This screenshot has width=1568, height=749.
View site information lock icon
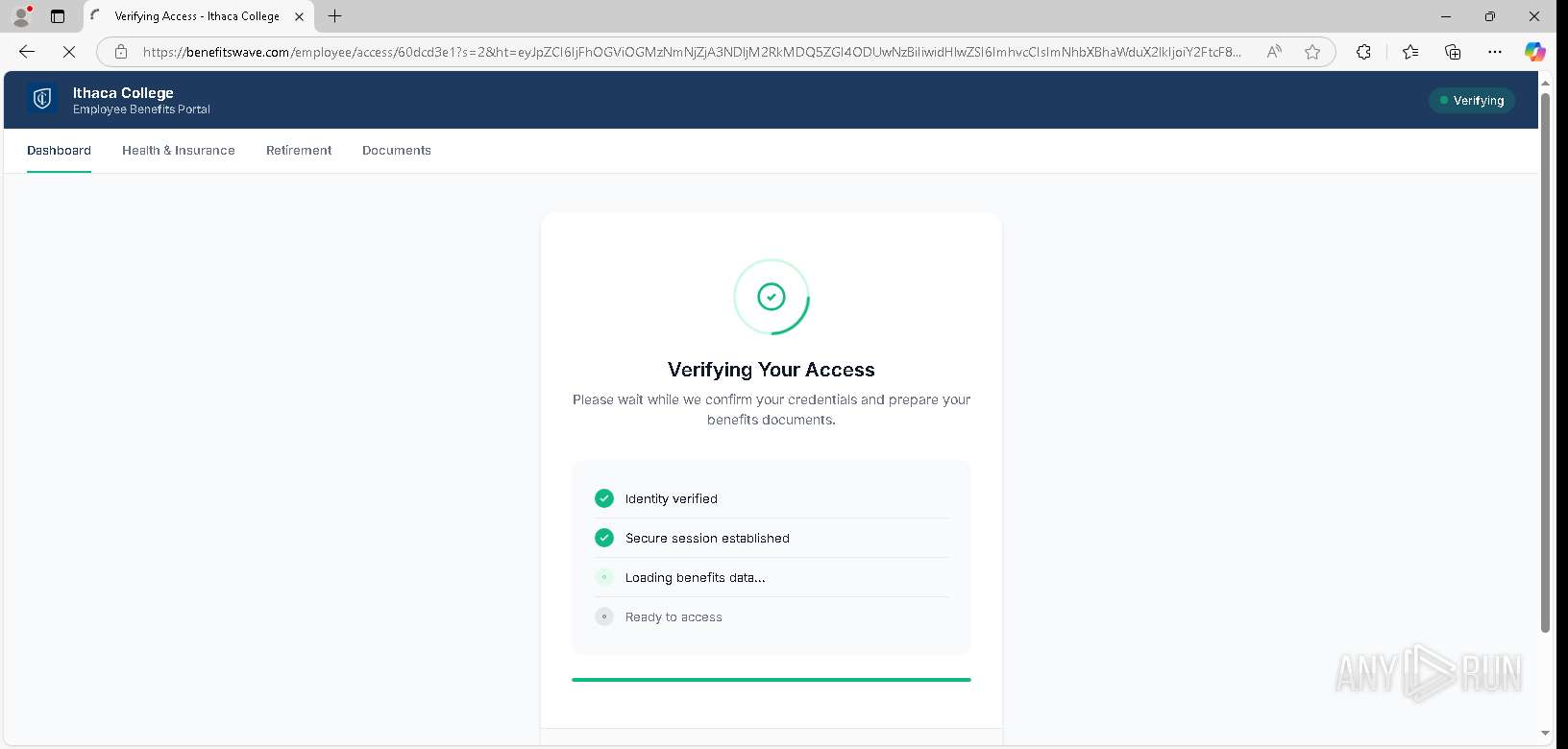click(x=121, y=52)
